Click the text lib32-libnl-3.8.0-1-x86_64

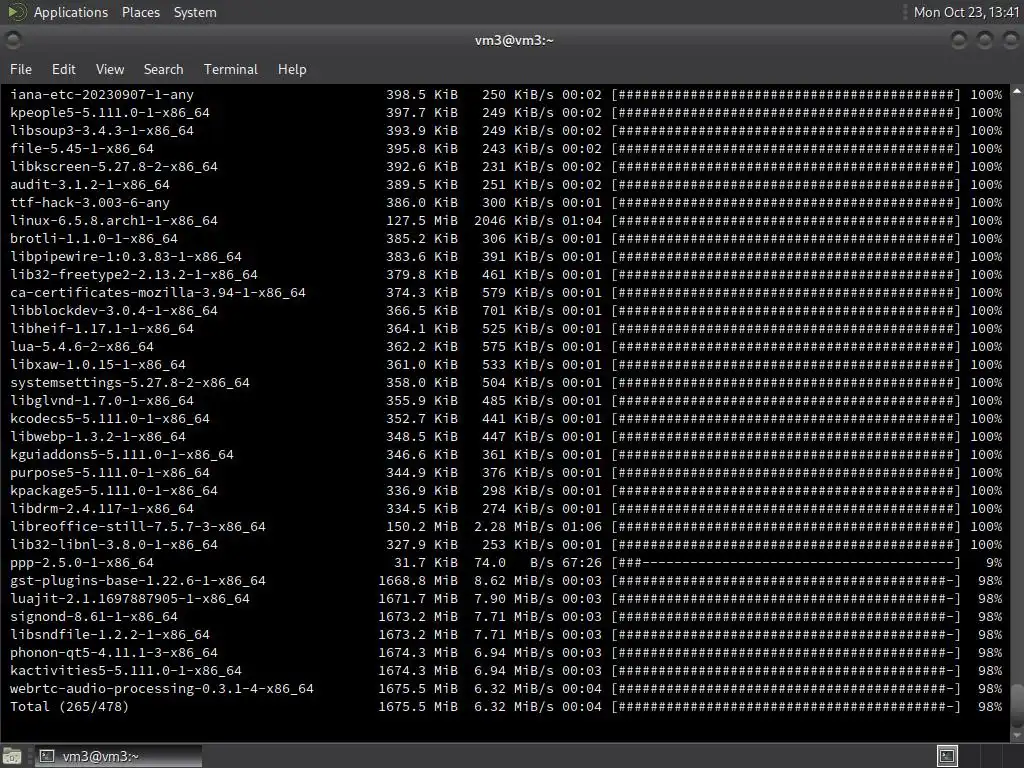coord(114,545)
